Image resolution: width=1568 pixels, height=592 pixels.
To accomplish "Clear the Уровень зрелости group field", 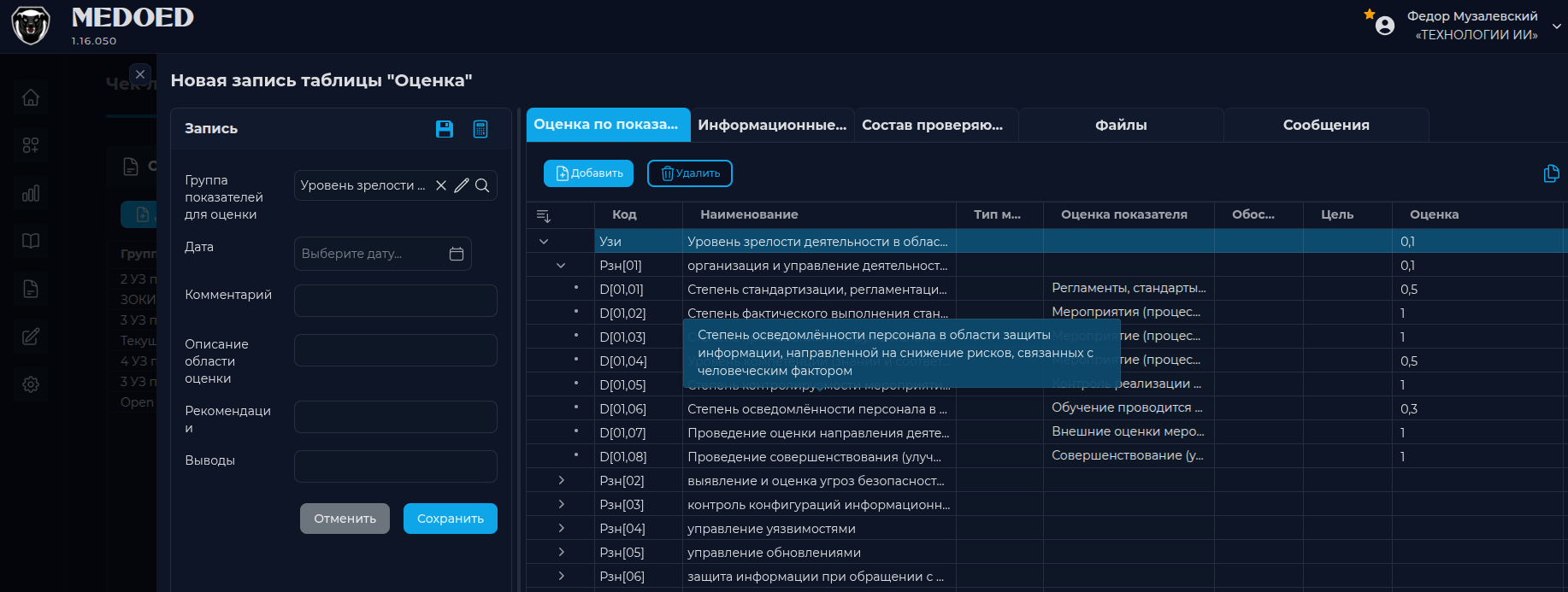I will click(441, 185).
